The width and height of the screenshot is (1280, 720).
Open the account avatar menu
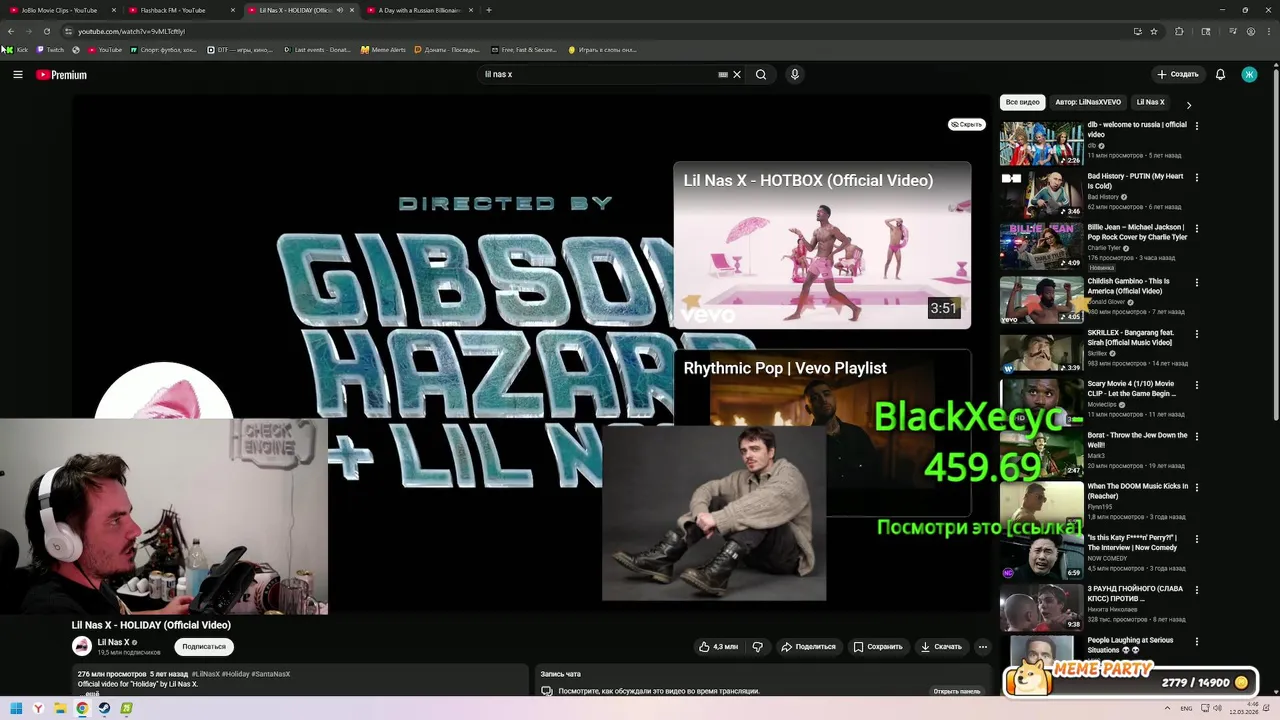(1249, 74)
